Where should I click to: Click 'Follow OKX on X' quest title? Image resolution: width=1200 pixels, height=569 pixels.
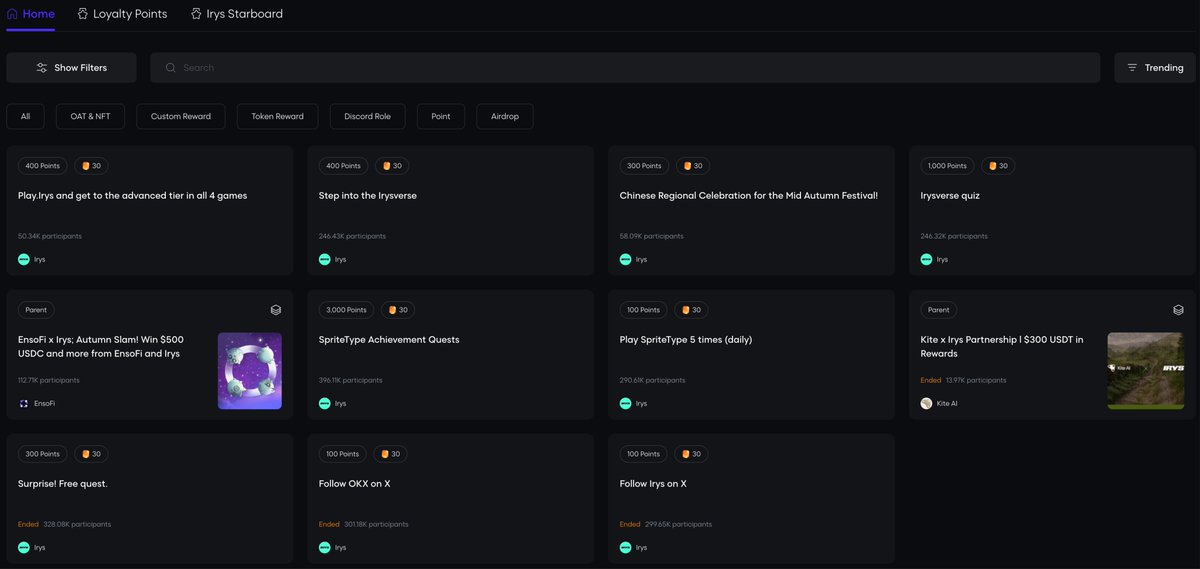[355, 484]
